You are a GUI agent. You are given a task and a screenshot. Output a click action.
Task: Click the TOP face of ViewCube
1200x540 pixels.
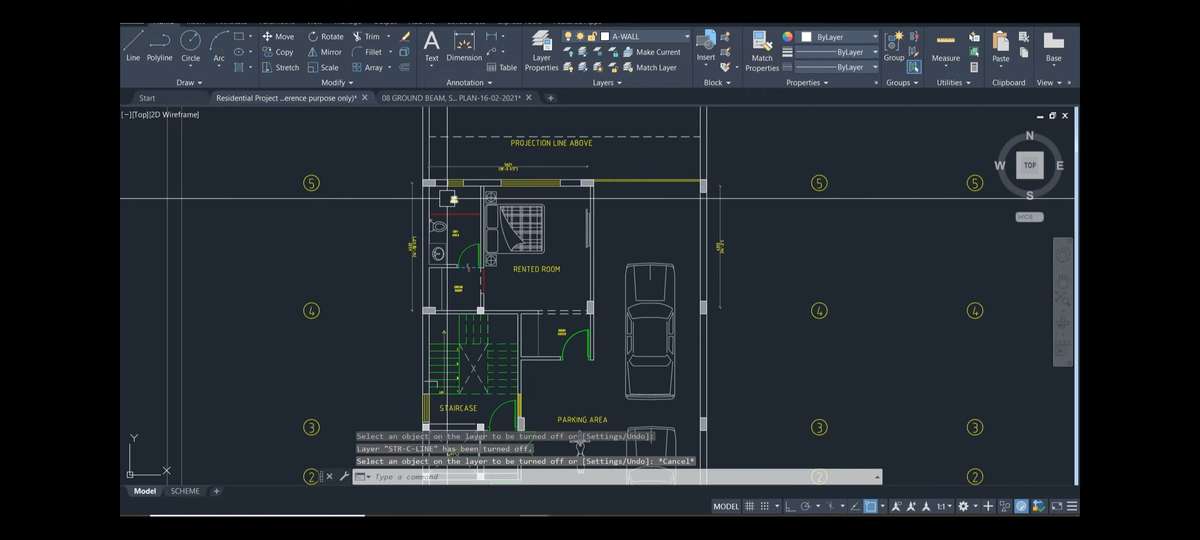(1030, 166)
